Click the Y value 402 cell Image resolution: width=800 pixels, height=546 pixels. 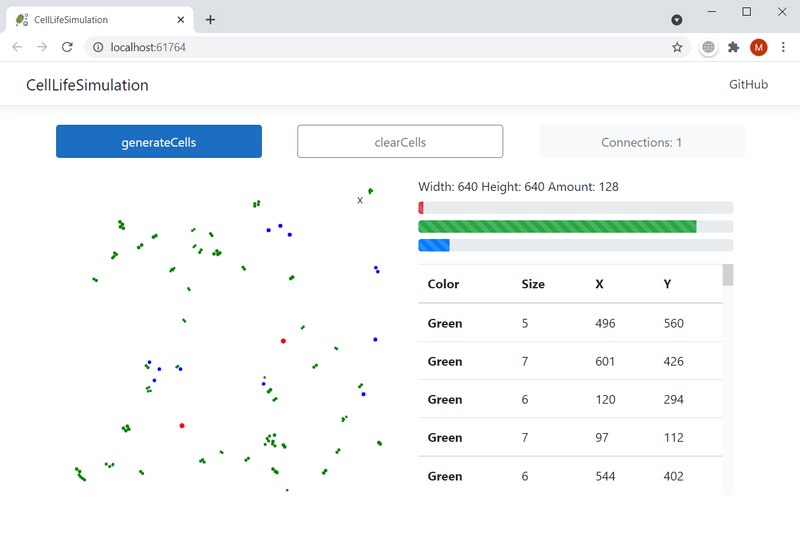click(673, 477)
